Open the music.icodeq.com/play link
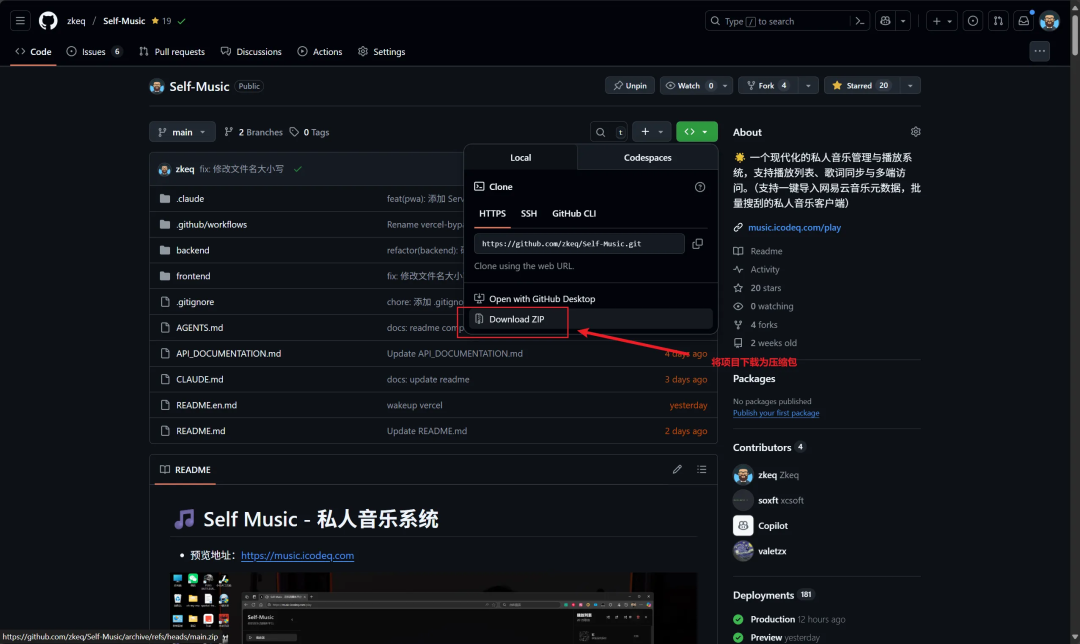Screen dimensions: 1080x644 tap(794, 227)
